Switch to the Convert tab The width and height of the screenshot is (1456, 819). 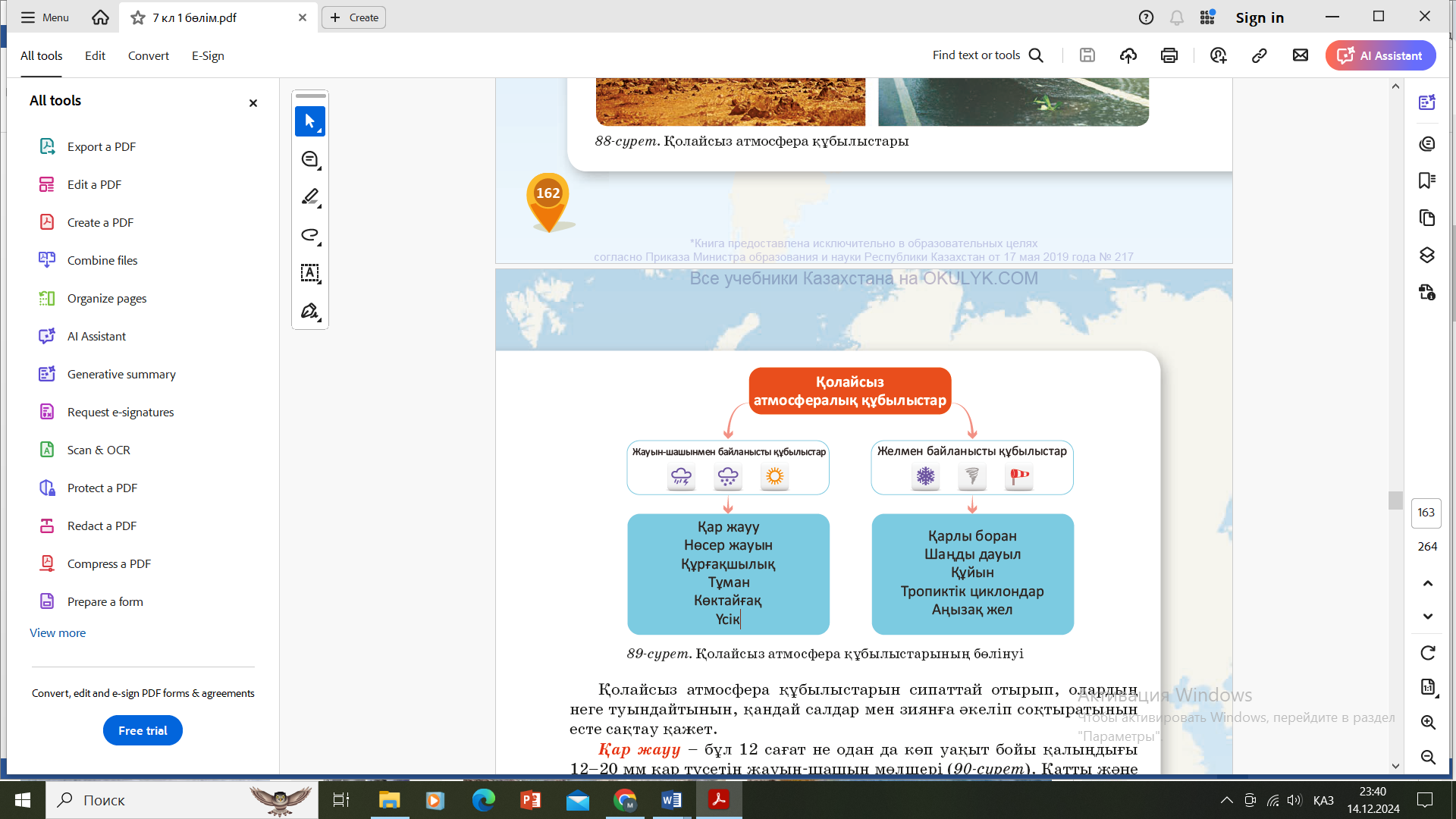[x=148, y=55]
